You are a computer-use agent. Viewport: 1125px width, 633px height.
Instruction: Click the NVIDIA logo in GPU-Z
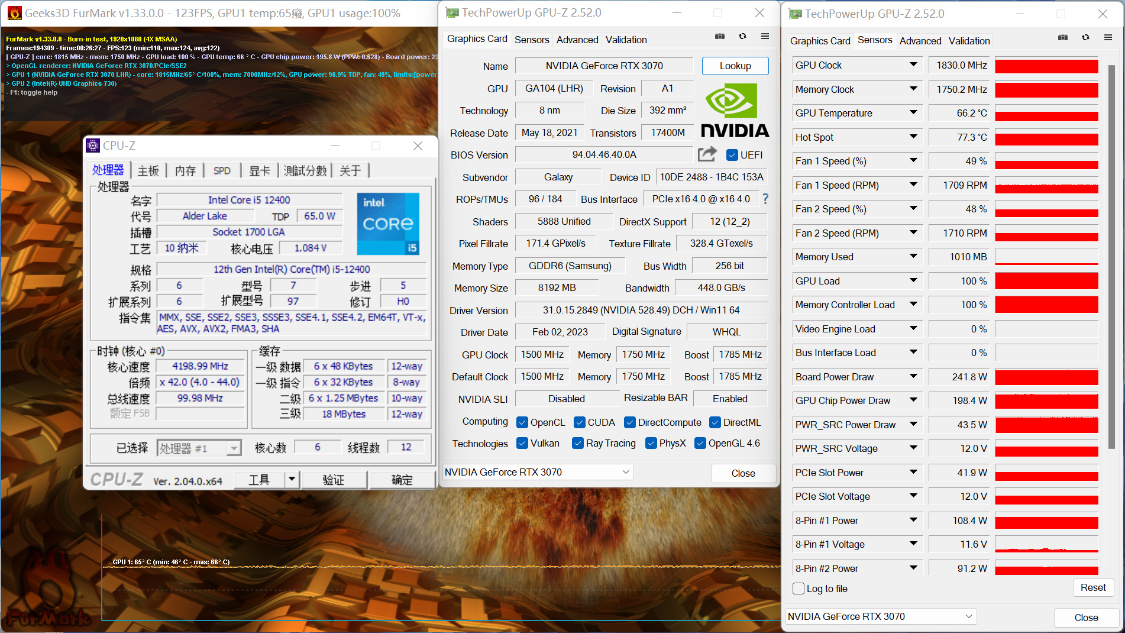click(735, 111)
